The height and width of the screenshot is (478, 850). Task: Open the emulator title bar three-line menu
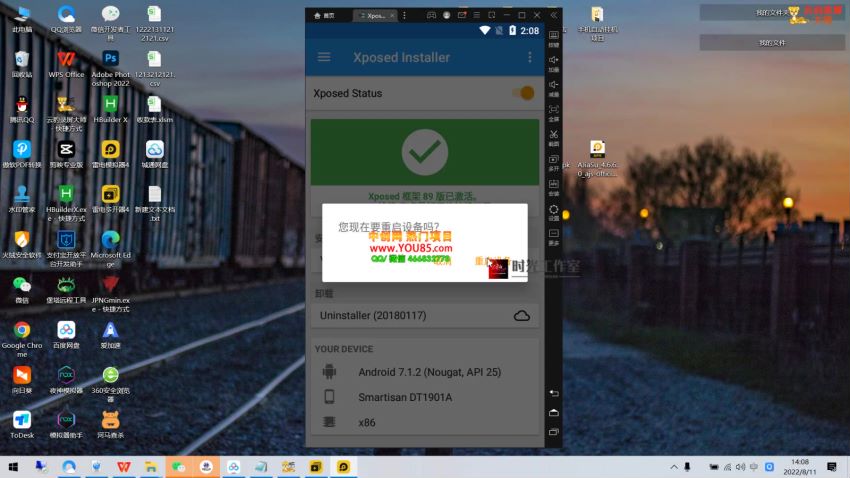tap(476, 15)
